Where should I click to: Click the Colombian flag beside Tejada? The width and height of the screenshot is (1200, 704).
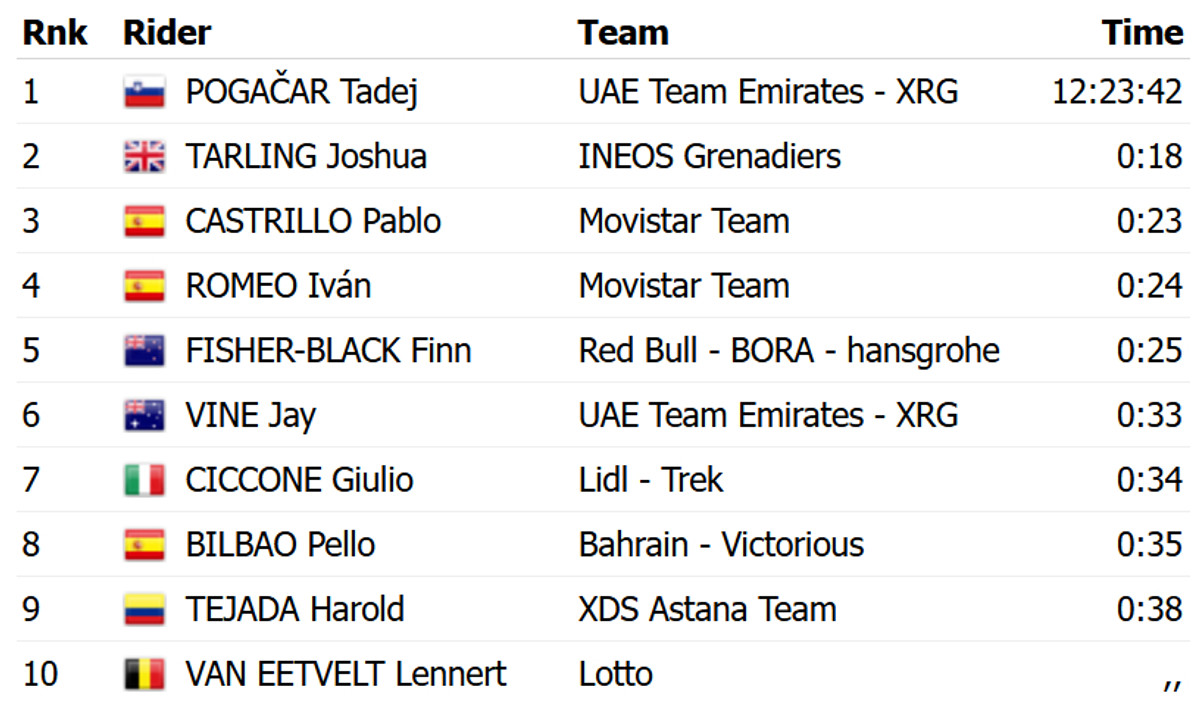[x=144, y=610]
